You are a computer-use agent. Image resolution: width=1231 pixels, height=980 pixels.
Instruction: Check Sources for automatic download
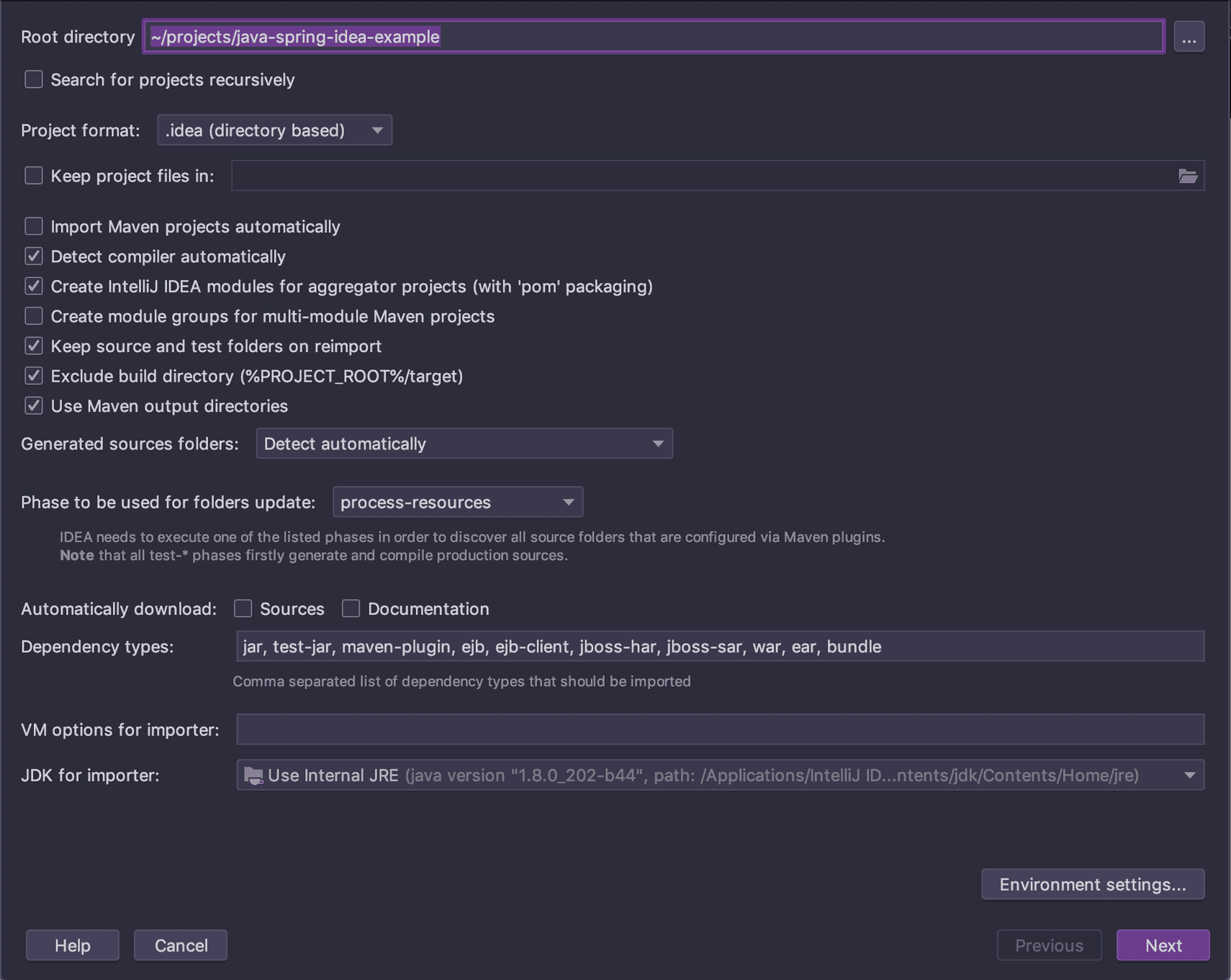[x=243, y=608]
